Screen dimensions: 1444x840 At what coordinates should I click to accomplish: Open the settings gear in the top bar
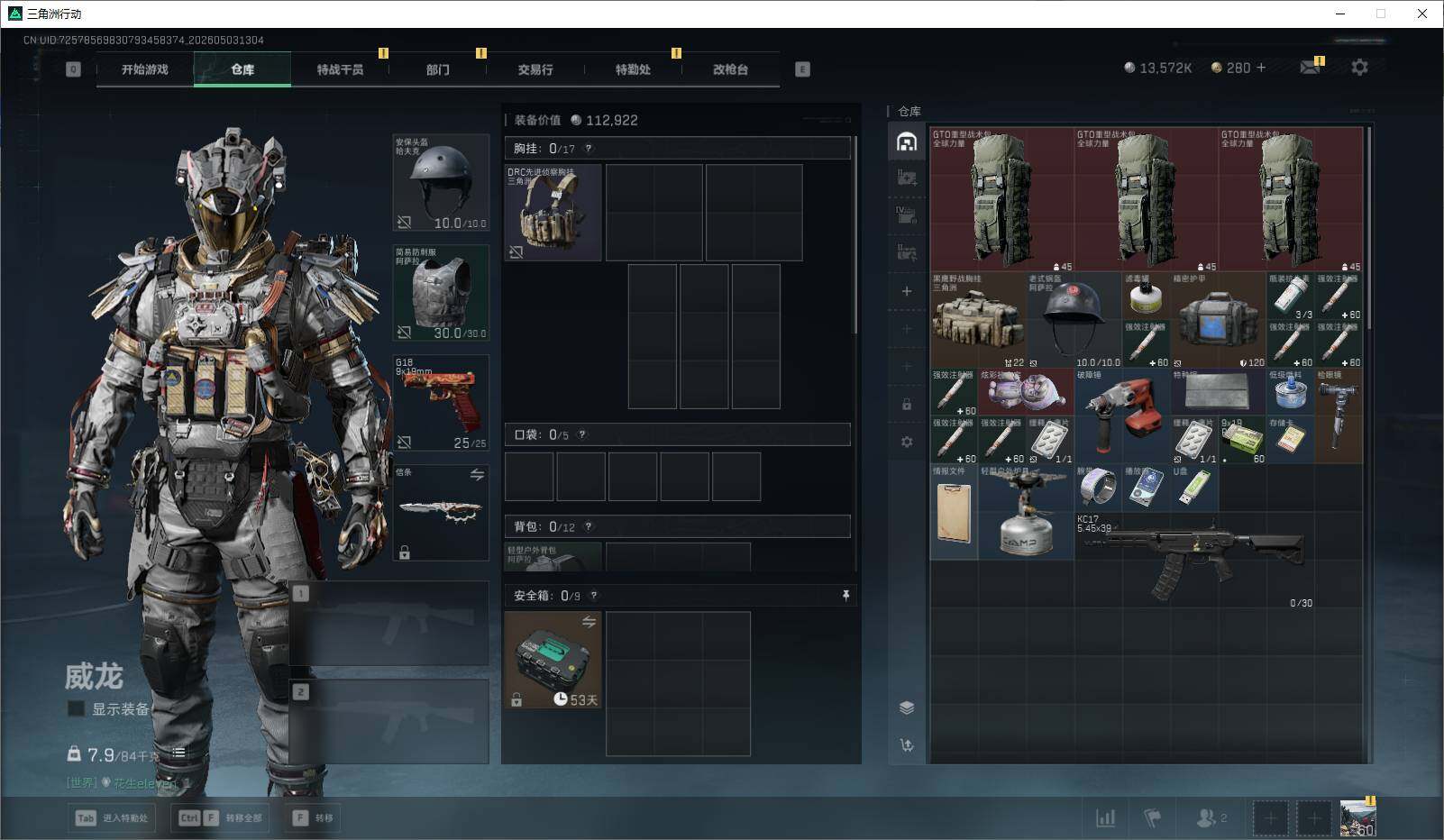(x=1359, y=68)
